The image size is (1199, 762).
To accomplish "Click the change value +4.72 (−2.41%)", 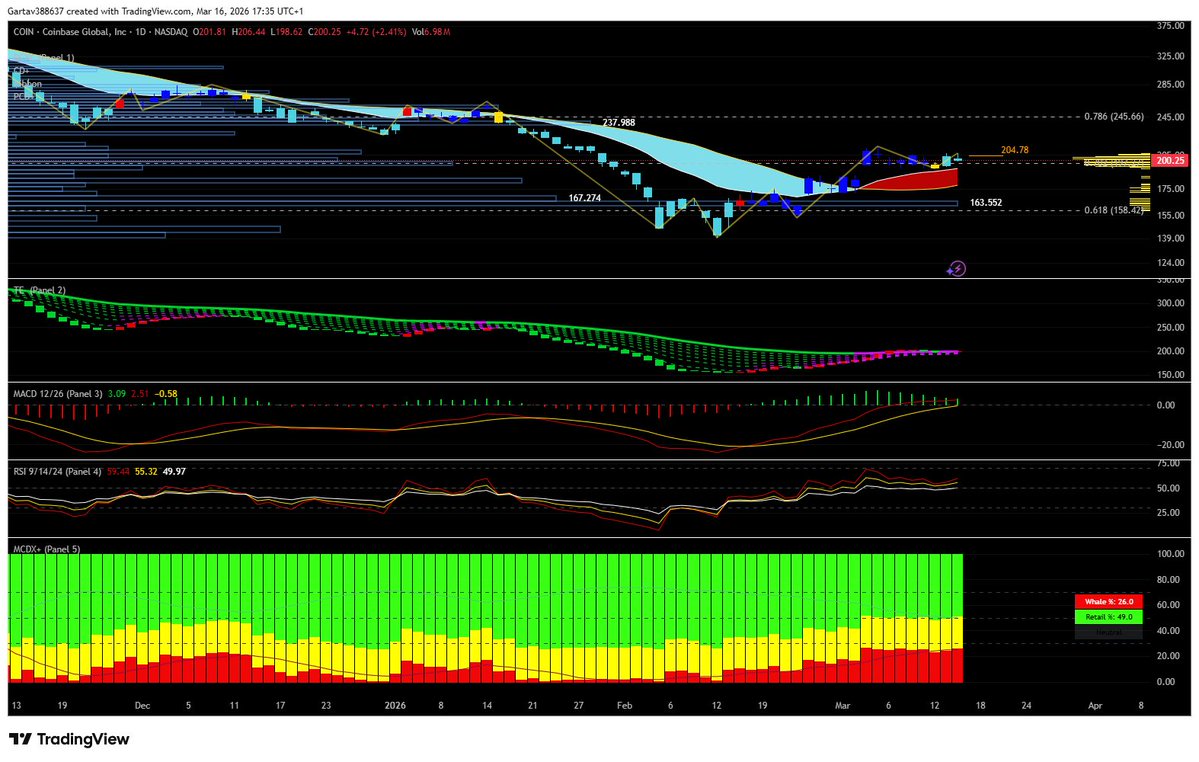I will (x=376, y=32).
